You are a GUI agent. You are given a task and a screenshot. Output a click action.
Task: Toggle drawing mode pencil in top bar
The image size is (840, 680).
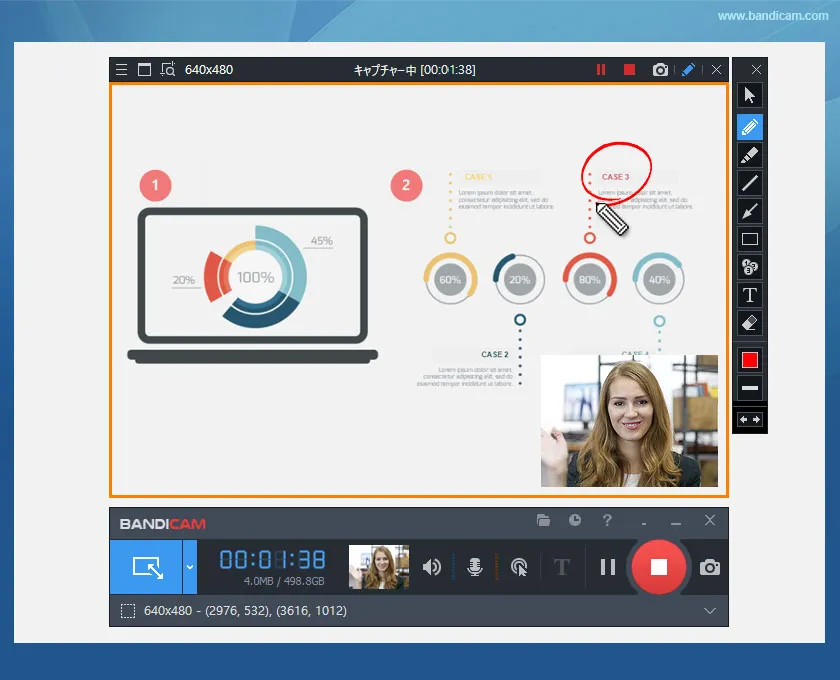tap(688, 70)
